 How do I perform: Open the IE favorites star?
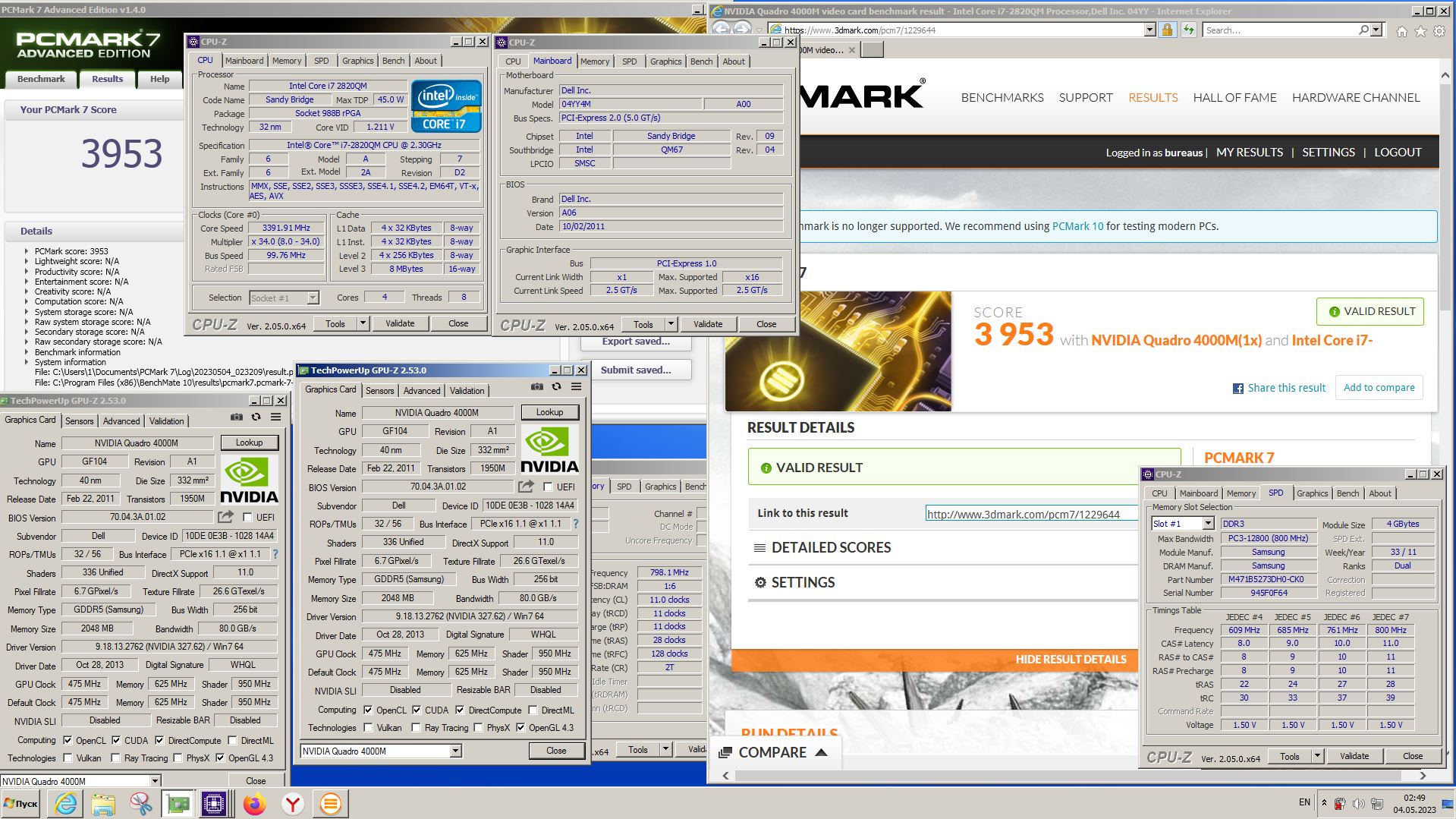click(x=1420, y=31)
